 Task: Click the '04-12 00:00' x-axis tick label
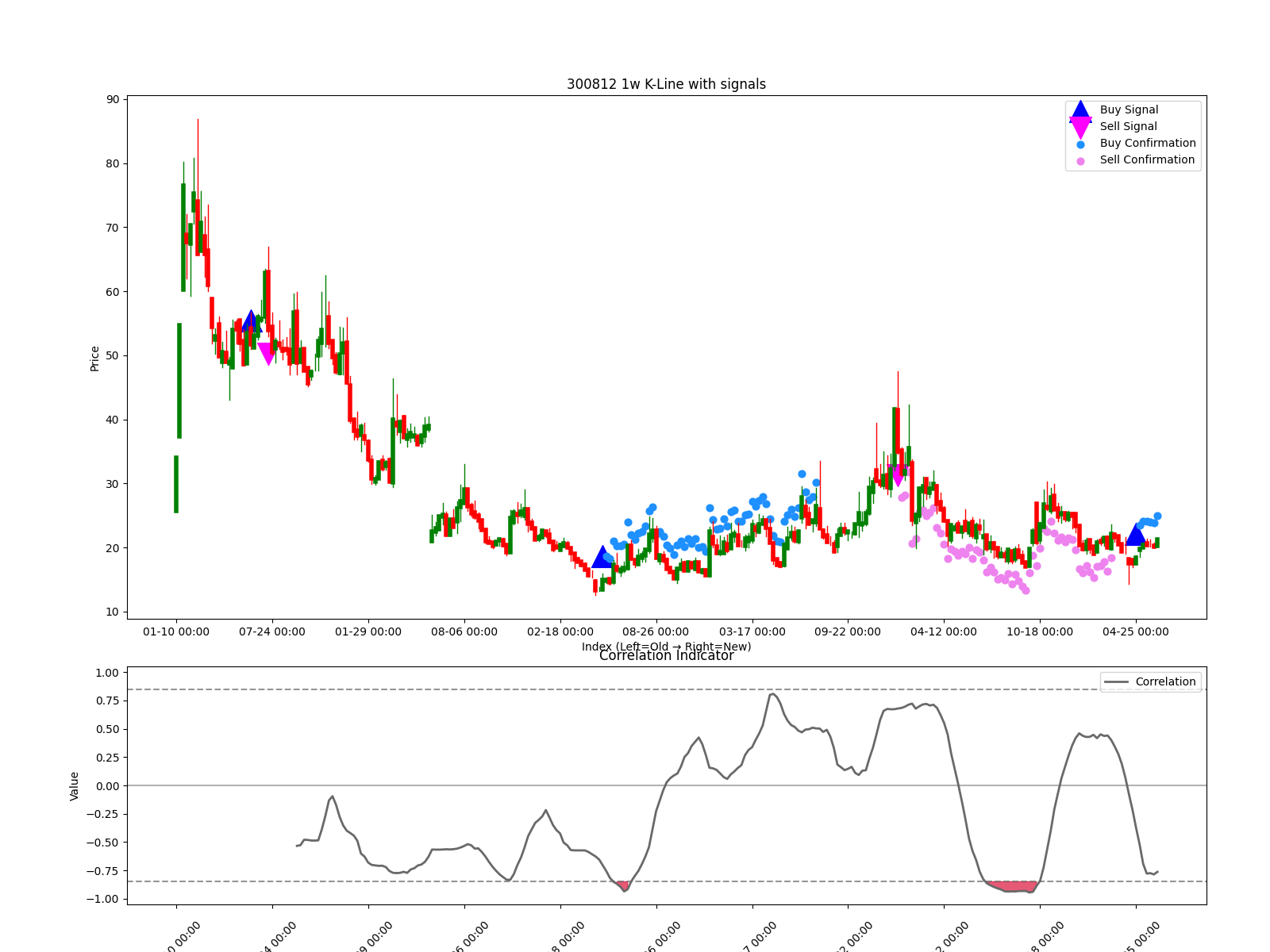[x=944, y=632]
